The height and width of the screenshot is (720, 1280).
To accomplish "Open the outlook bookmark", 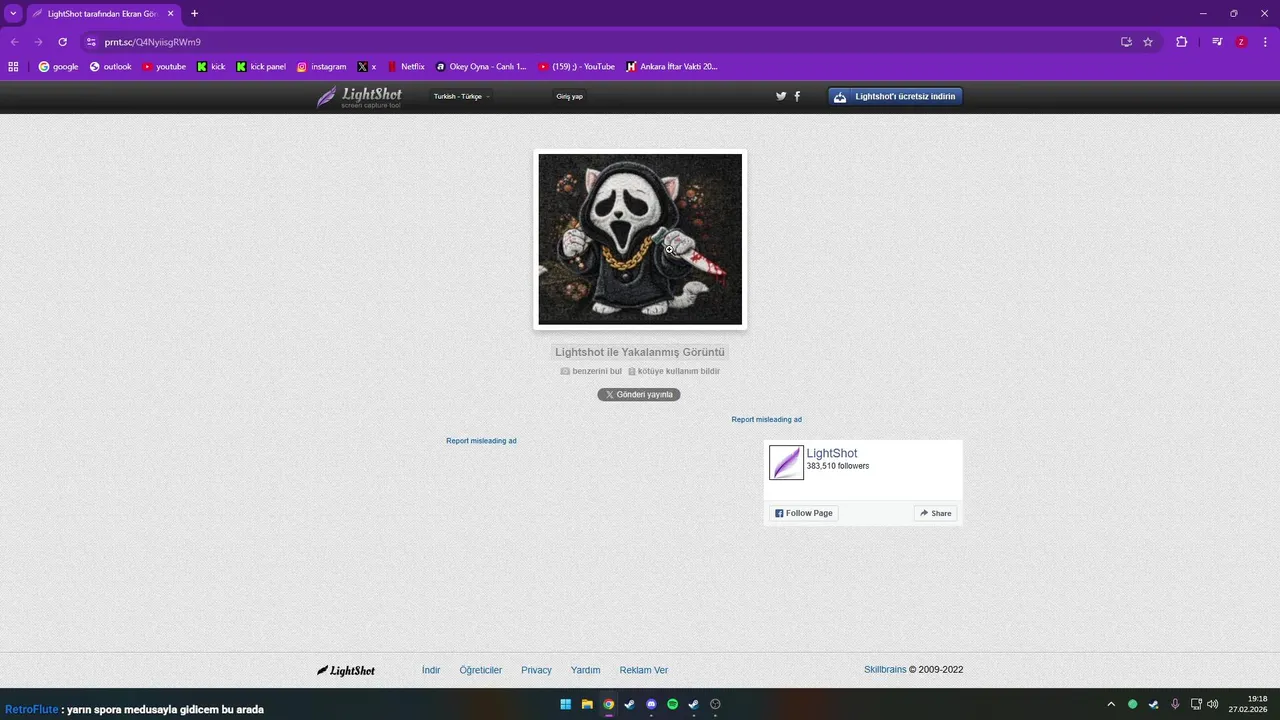I will 110,67.
